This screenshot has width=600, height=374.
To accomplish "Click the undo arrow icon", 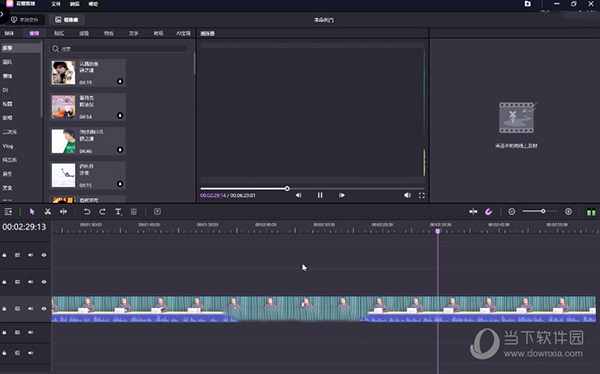I will click(x=87, y=212).
